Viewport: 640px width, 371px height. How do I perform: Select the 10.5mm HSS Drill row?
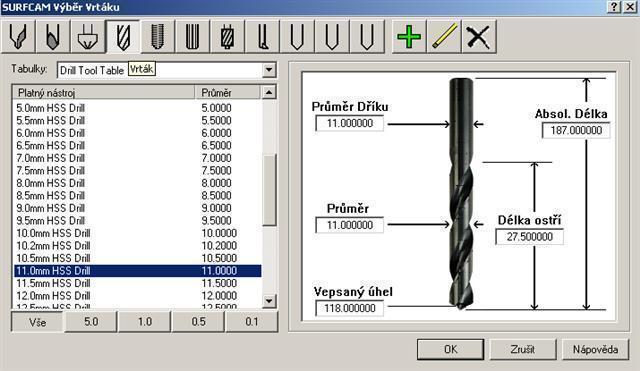pos(138,258)
